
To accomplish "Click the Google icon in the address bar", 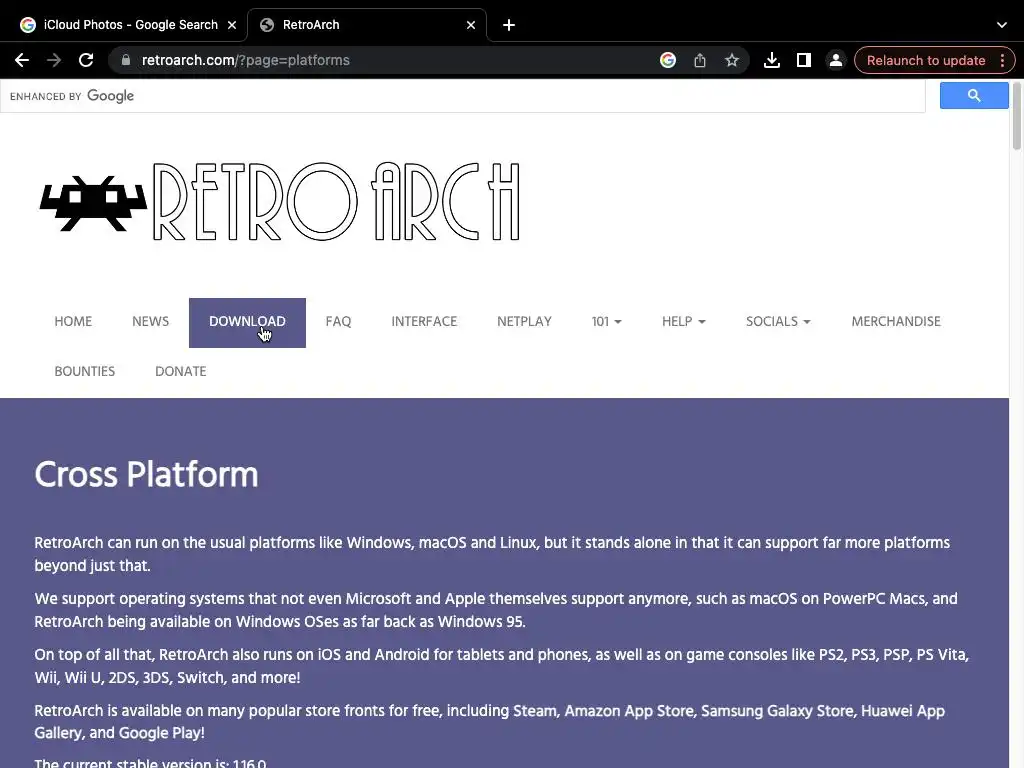I will tap(667, 60).
